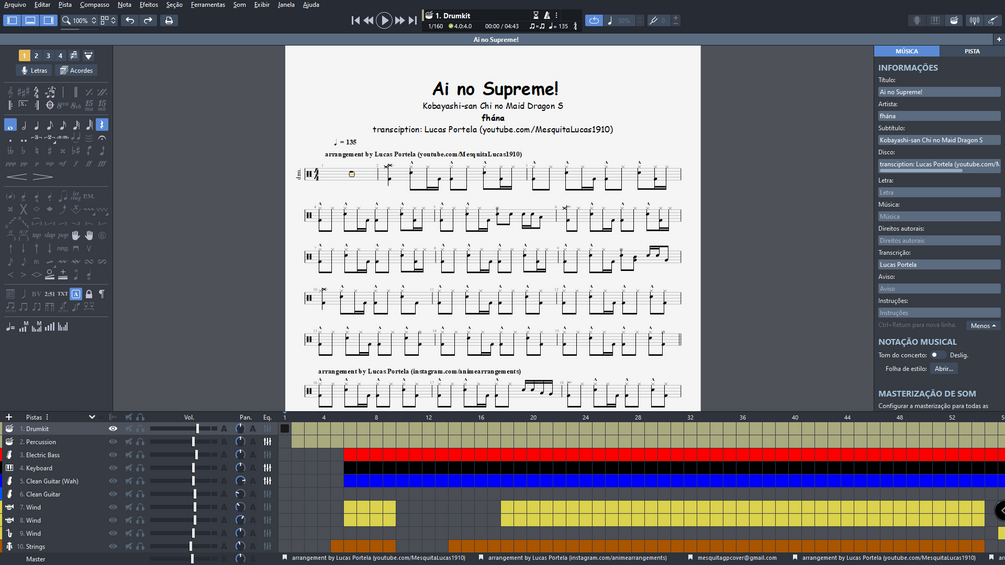Redo the last undone action
Screen dimensions: 1005x565
coord(147,20)
